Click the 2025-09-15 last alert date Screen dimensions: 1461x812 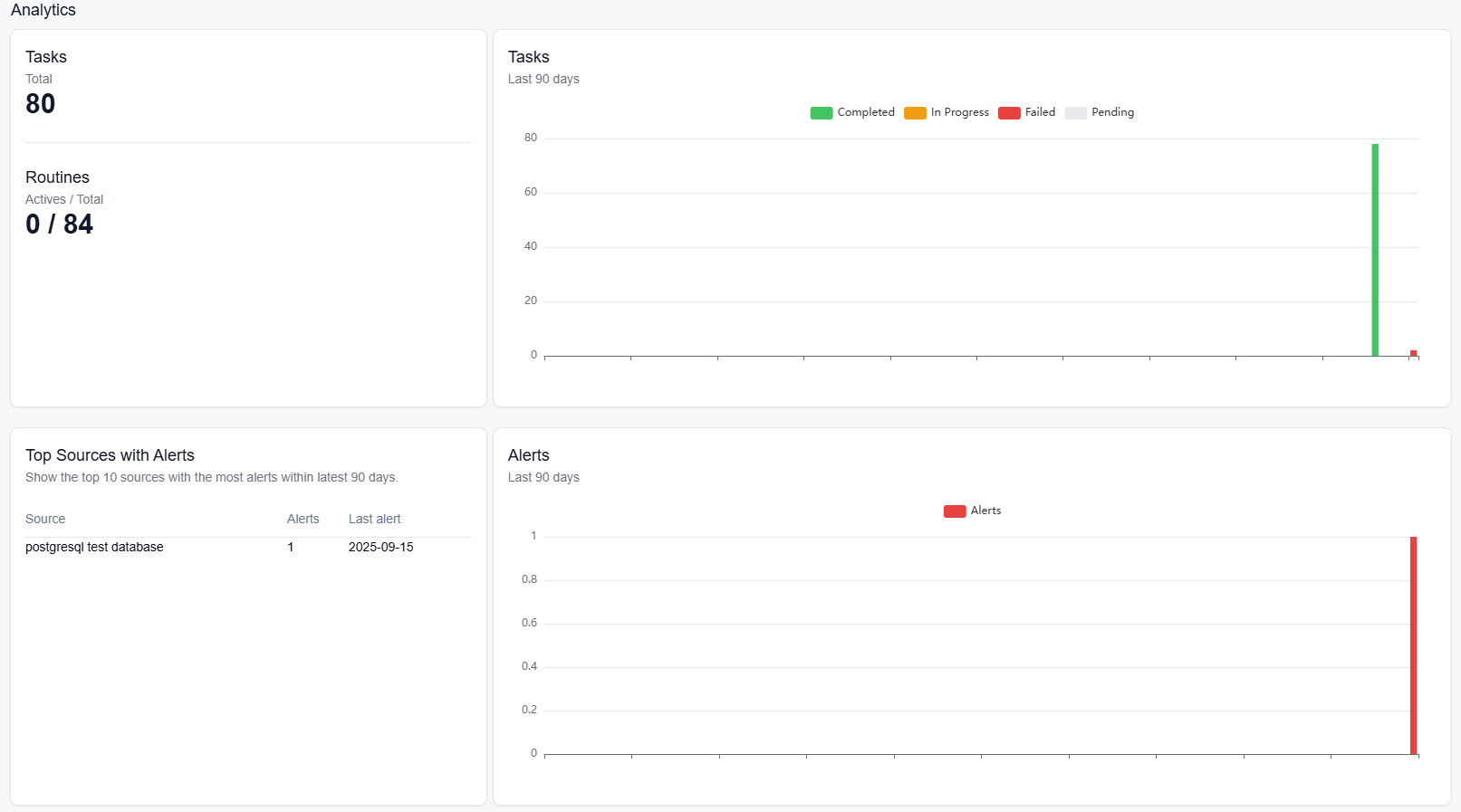pos(380,547)
